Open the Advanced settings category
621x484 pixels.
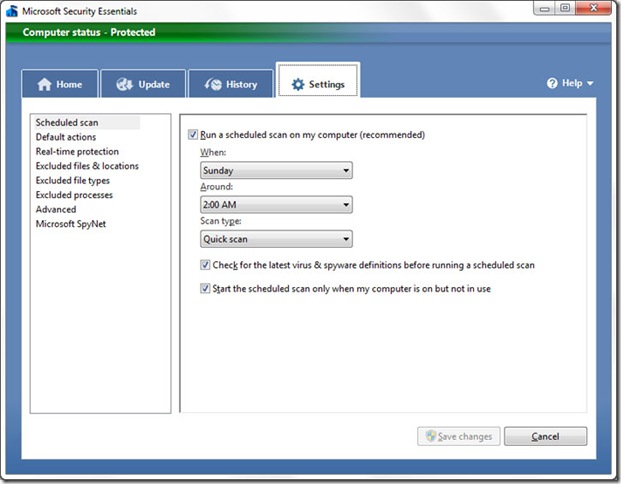(56, 209)
